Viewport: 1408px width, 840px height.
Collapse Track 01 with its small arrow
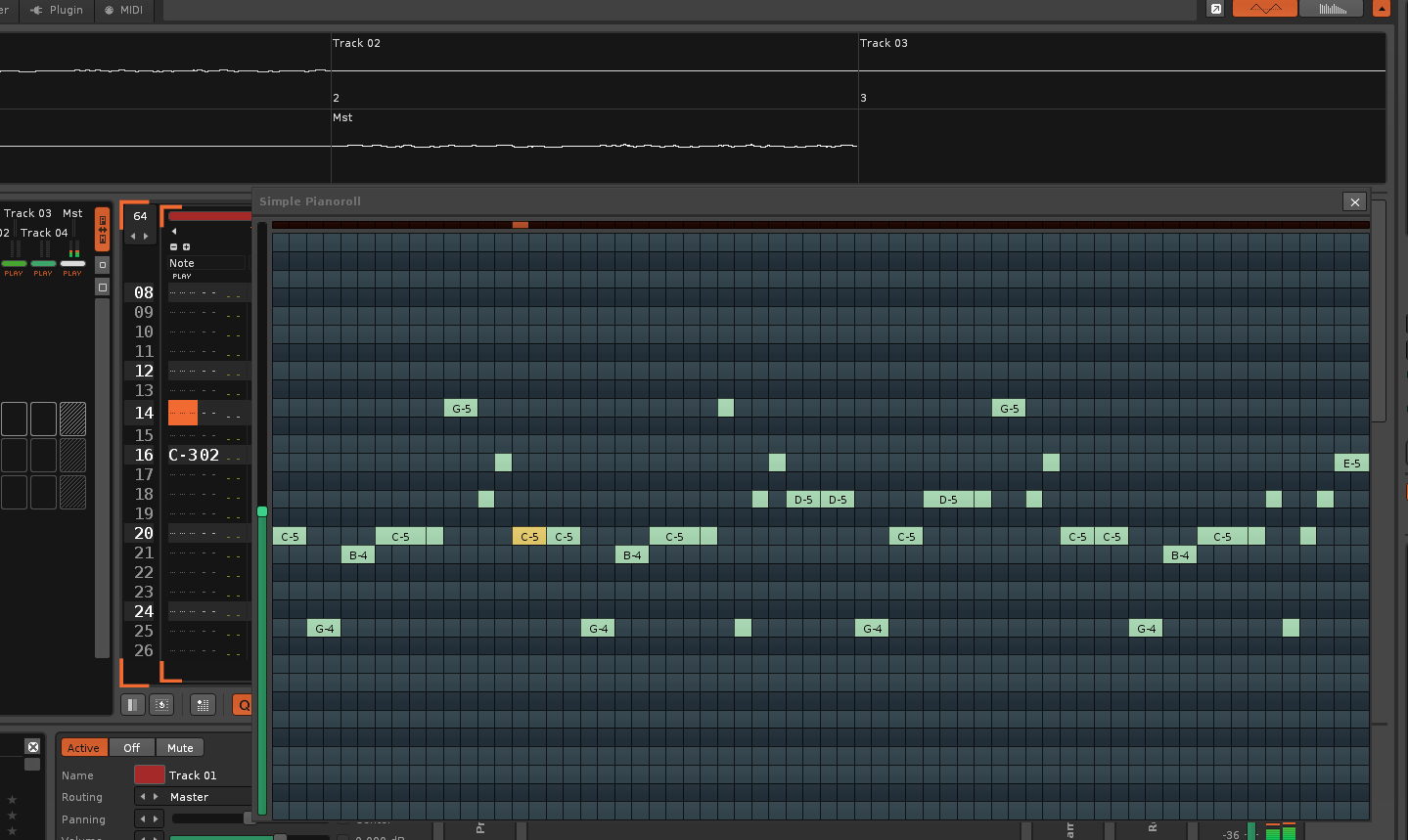pyautogui.click(x=174, y=232)
